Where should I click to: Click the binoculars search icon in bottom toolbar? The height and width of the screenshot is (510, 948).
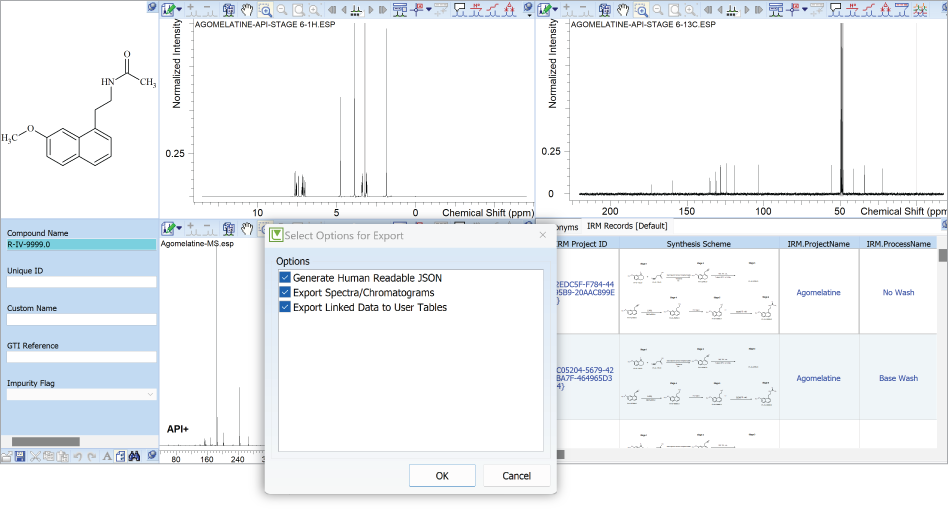coord(134,456)
